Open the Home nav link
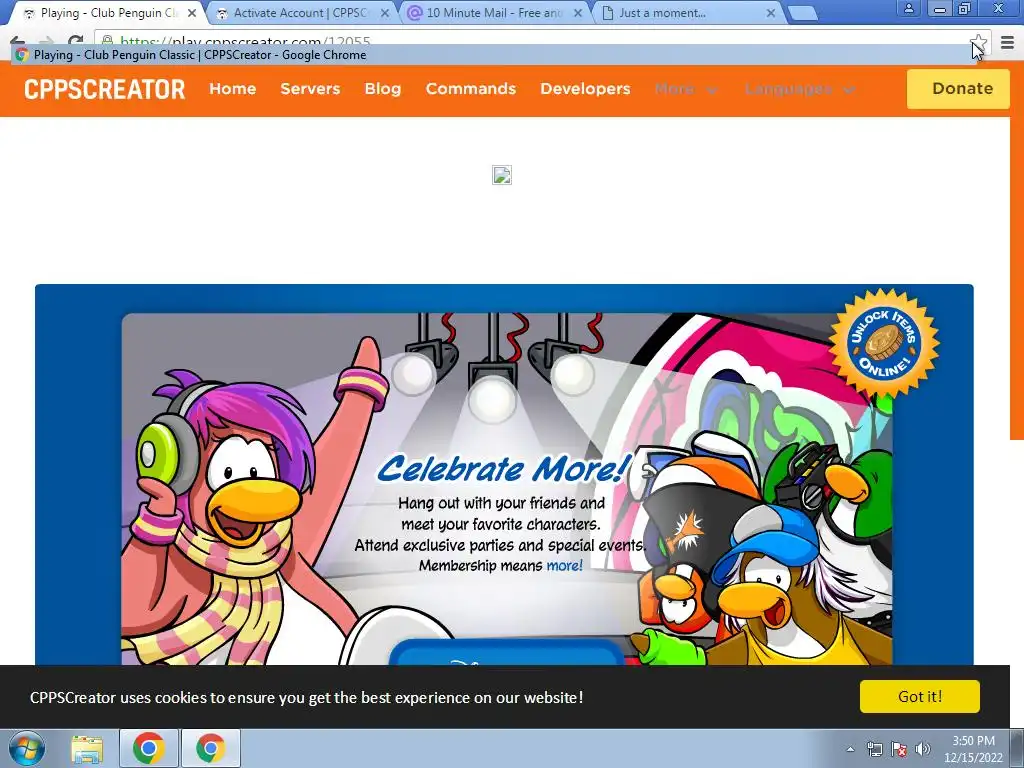This screenshot has width=1024, height=768. tap(232, 89)
